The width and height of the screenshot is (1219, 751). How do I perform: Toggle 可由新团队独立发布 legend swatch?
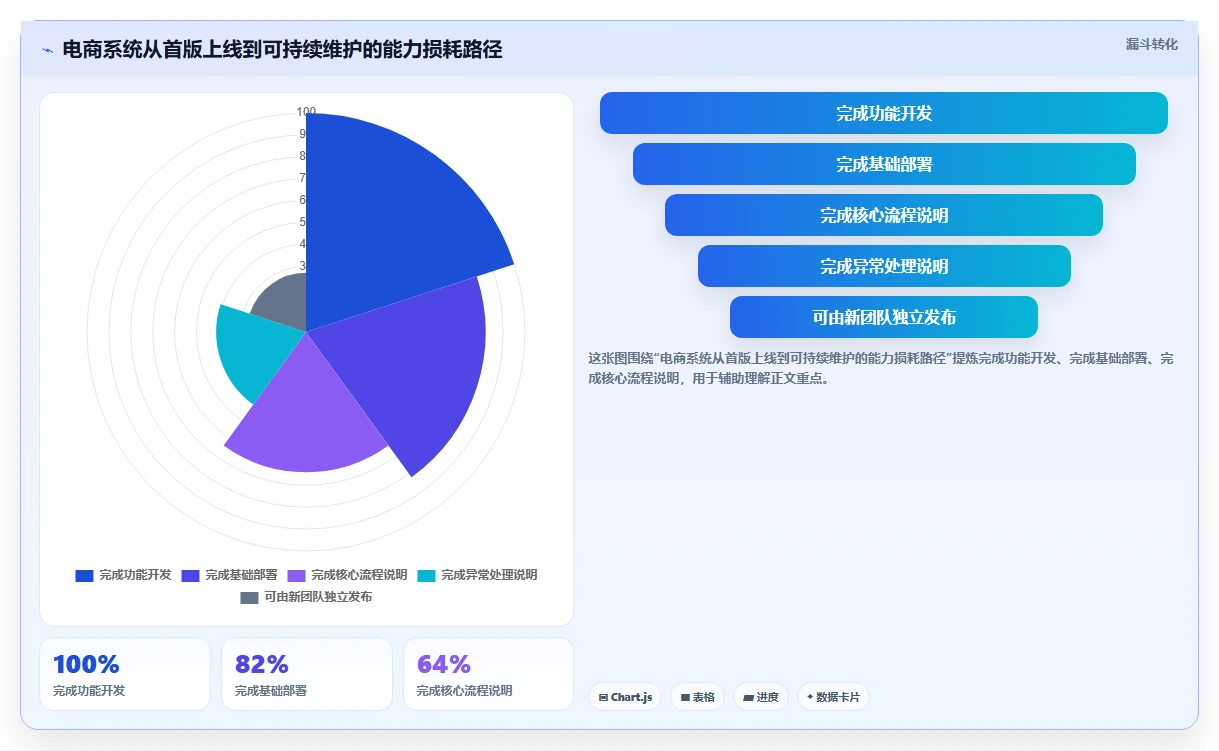249,597
